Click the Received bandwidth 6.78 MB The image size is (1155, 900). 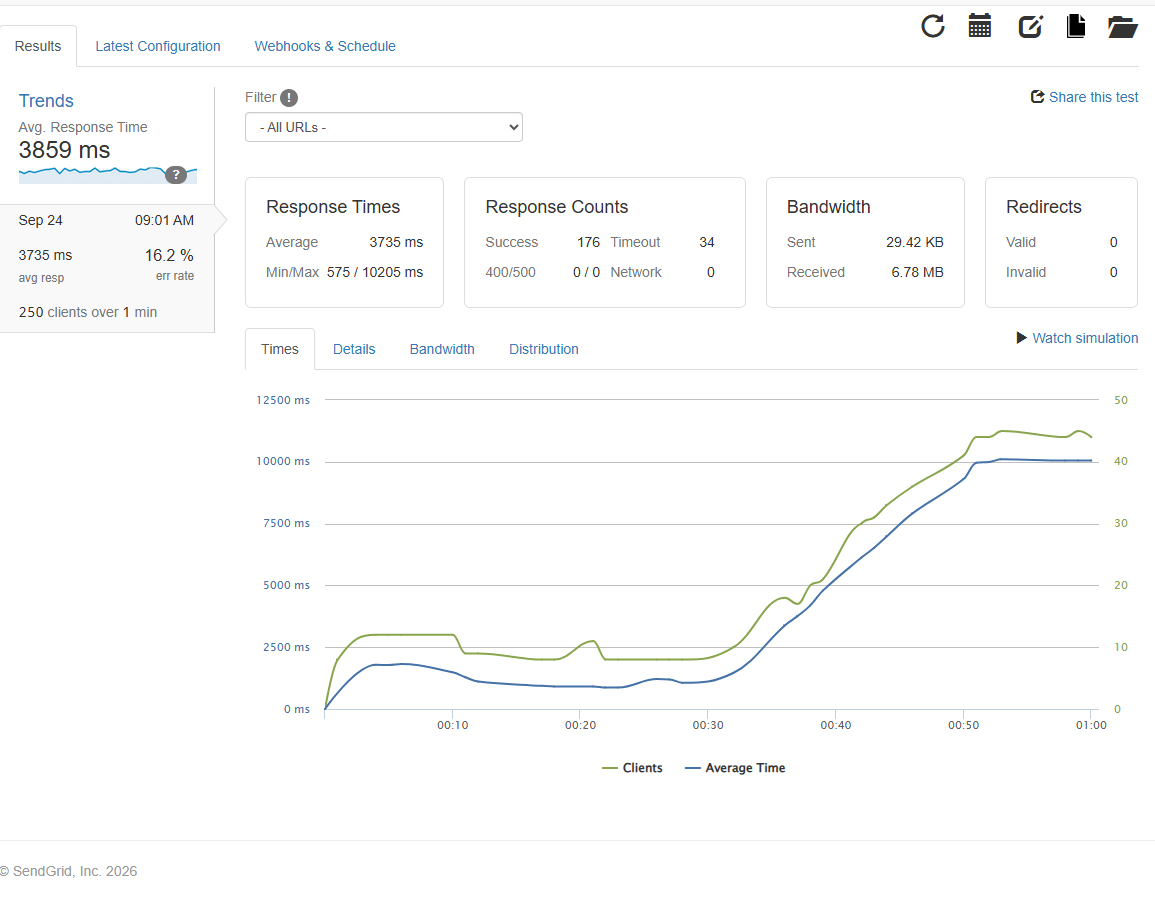click(x=917, y=273)
